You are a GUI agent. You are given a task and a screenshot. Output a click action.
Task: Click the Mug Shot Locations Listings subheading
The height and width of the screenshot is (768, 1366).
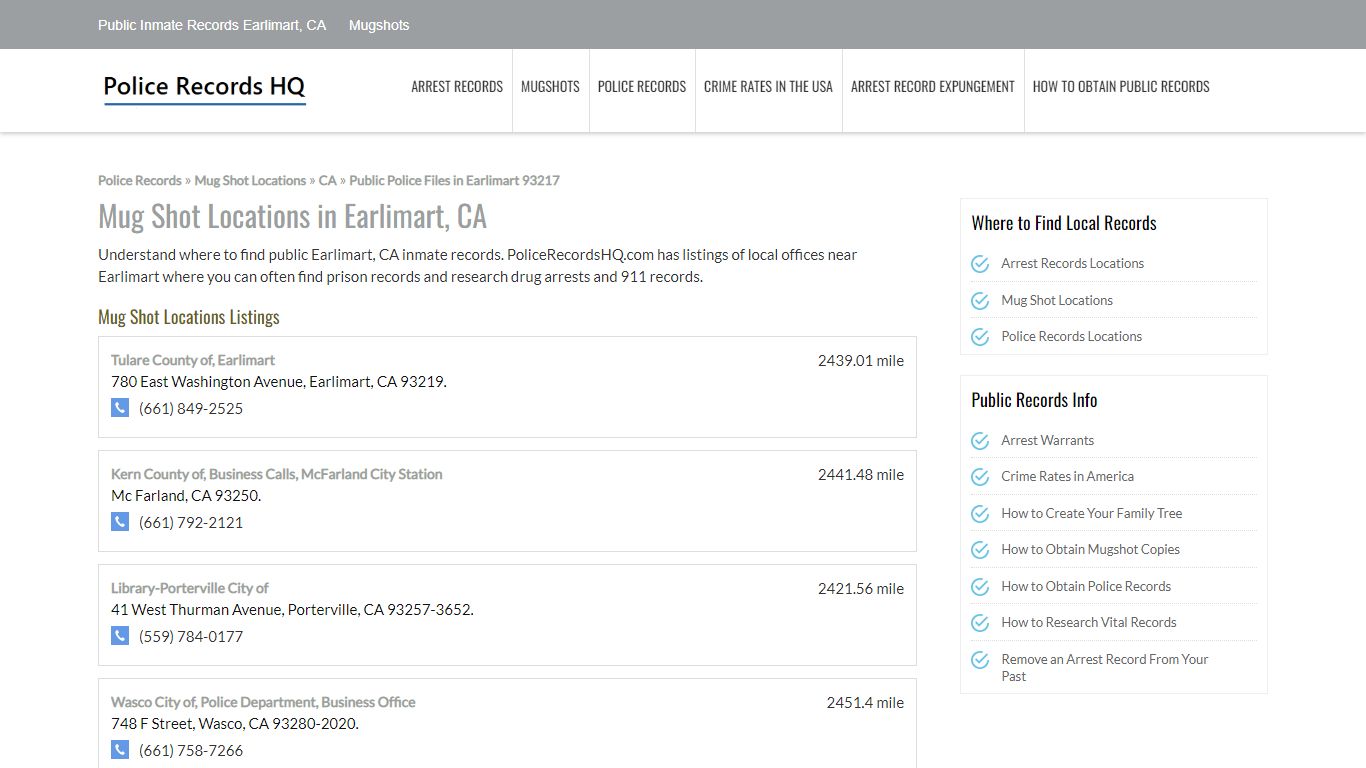(x=189, y=317)
